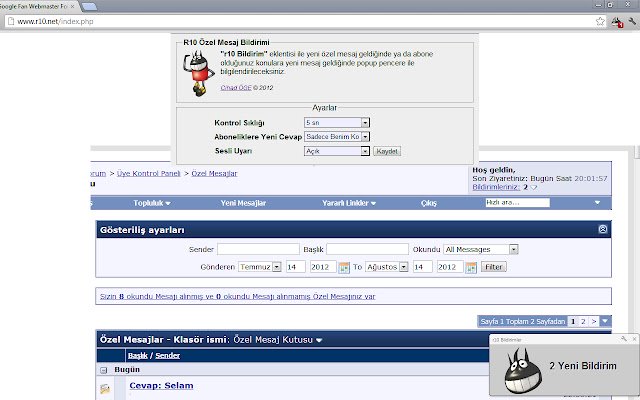This screenshot has width=640, height=400.
Task: Click the robot mascot image in popup
Action: [x=198, y=73]
